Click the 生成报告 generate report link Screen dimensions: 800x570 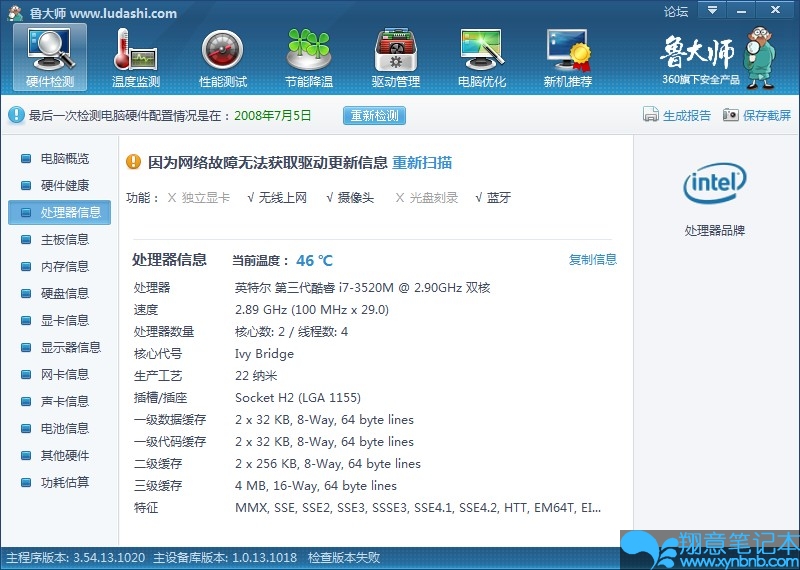[x=687, y=115]
